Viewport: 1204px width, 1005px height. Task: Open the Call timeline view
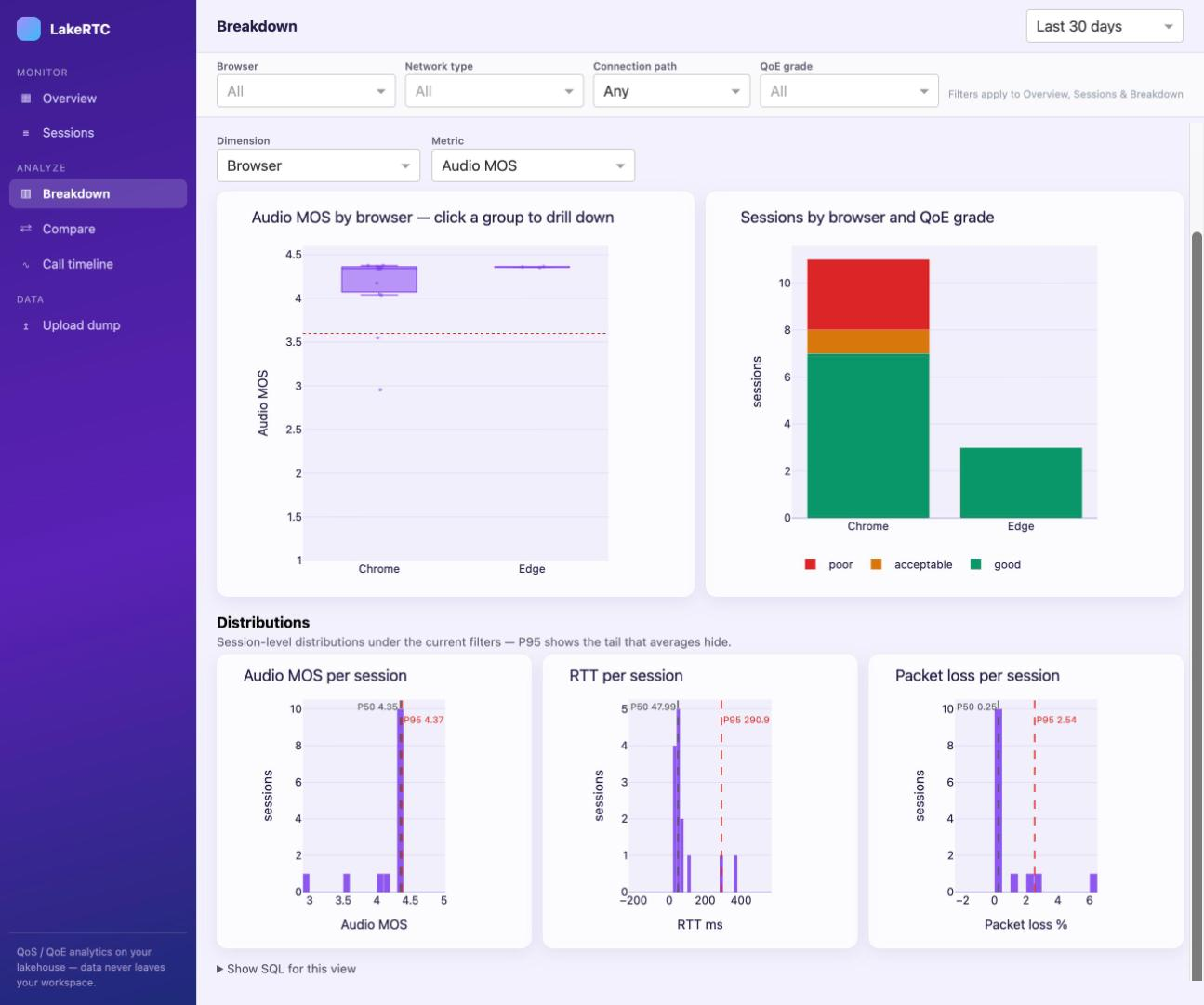tap(98, 264)
